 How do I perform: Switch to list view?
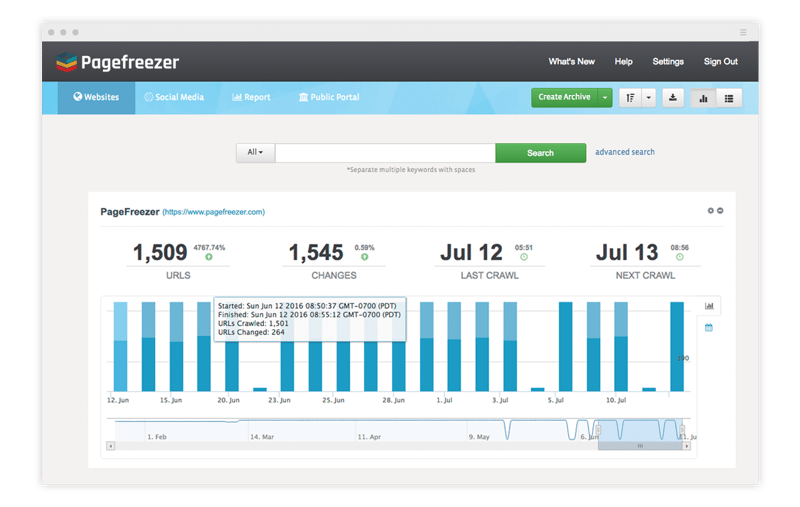tap(729, 97)
